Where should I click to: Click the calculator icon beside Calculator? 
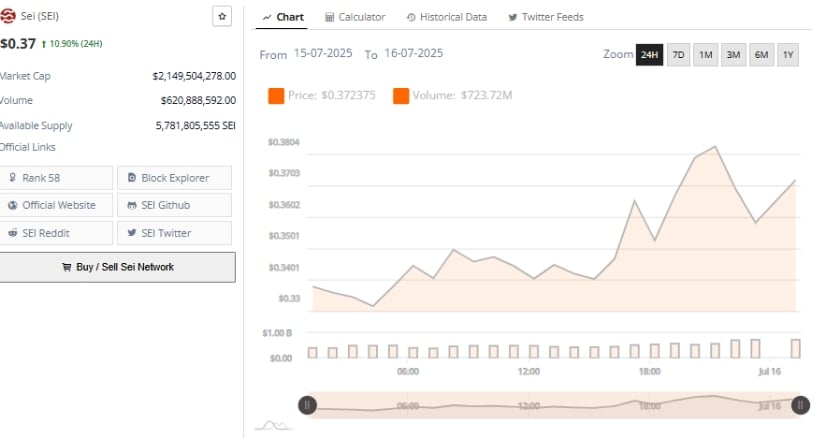point(329,17)
